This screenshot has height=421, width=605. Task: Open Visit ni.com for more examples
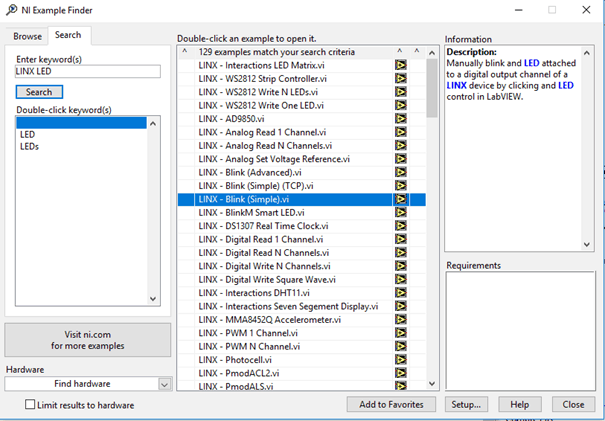pyautogui.click(x=86, y=340)
